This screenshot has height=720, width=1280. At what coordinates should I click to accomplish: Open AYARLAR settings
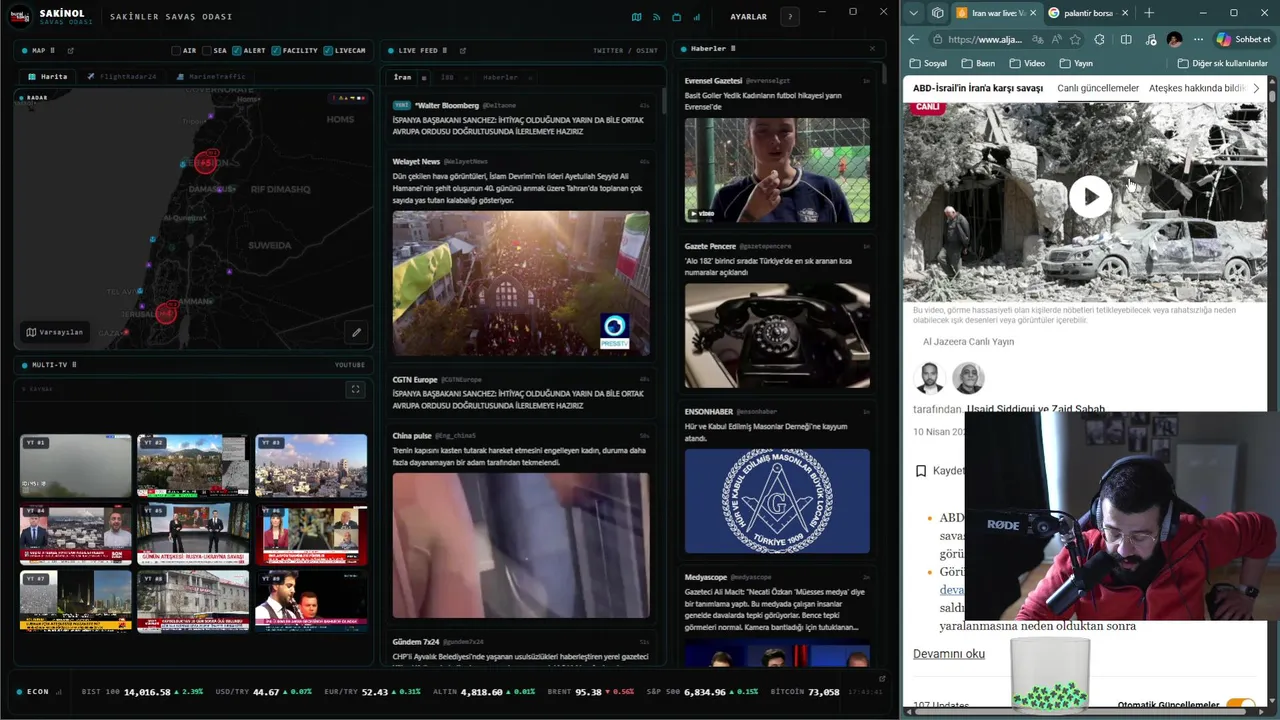tap(748, 17)
